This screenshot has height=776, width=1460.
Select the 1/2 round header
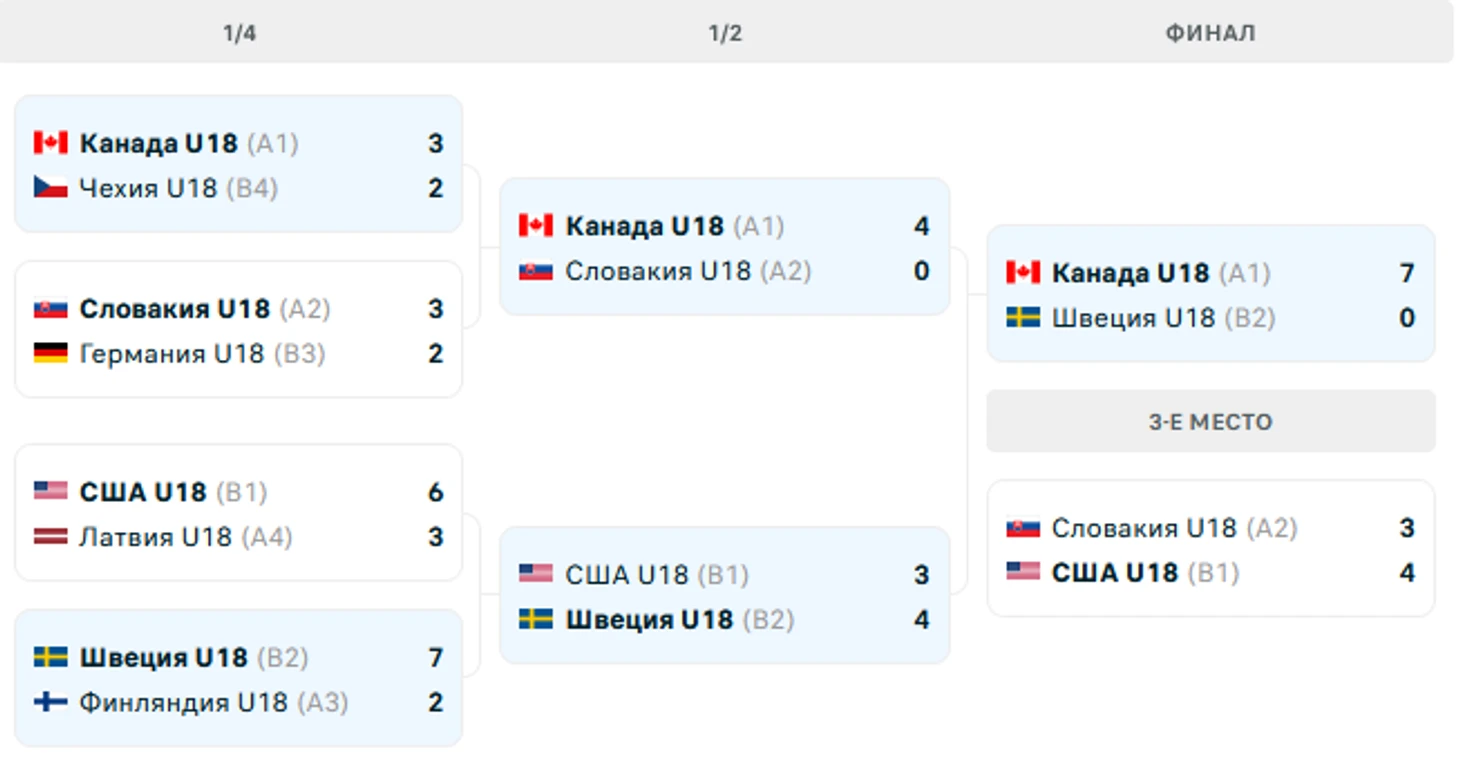pyautogui.click(x=726, y=33)
